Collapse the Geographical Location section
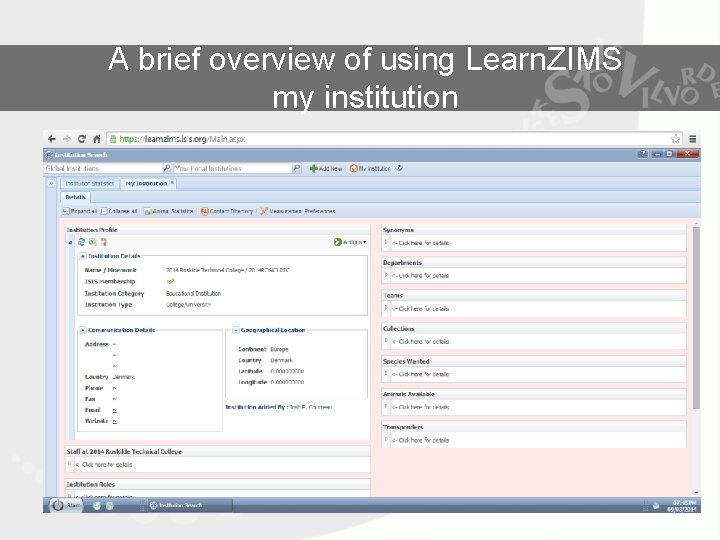Screen dimensions: 720x540 (x=236, y=330)
